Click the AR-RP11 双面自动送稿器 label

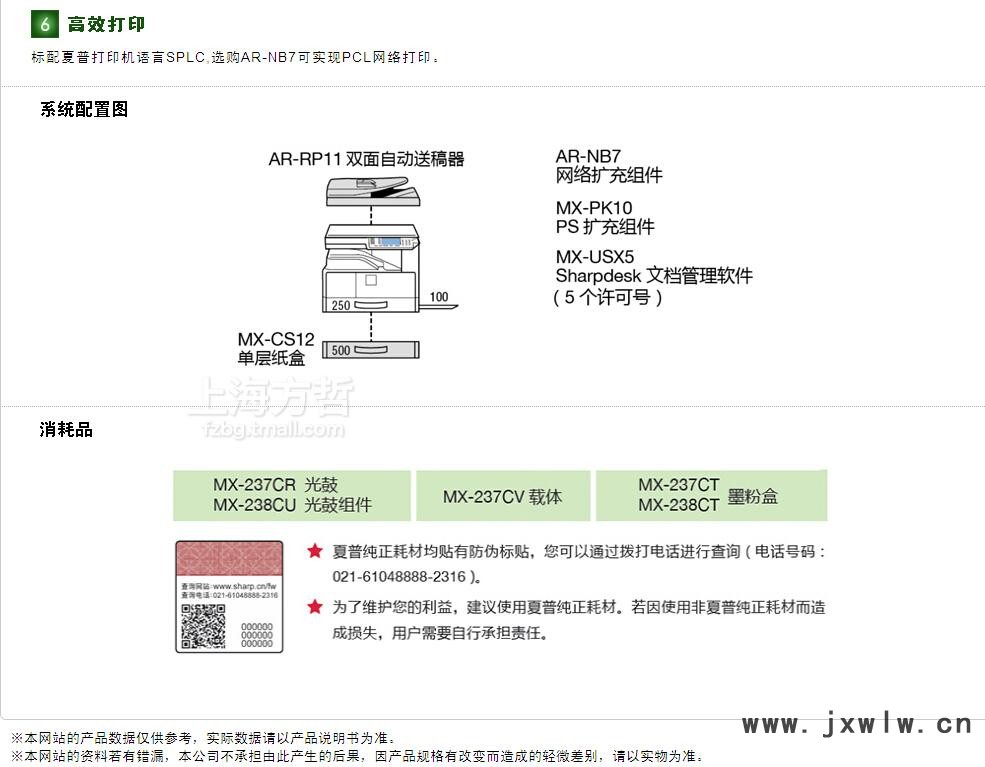tap(366, 159)
